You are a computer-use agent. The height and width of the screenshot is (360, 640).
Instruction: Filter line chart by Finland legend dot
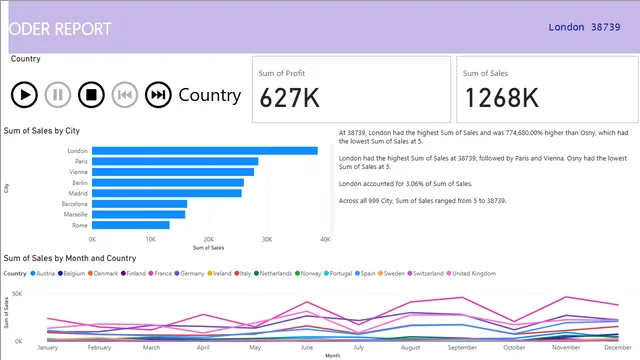pos(123,273)
